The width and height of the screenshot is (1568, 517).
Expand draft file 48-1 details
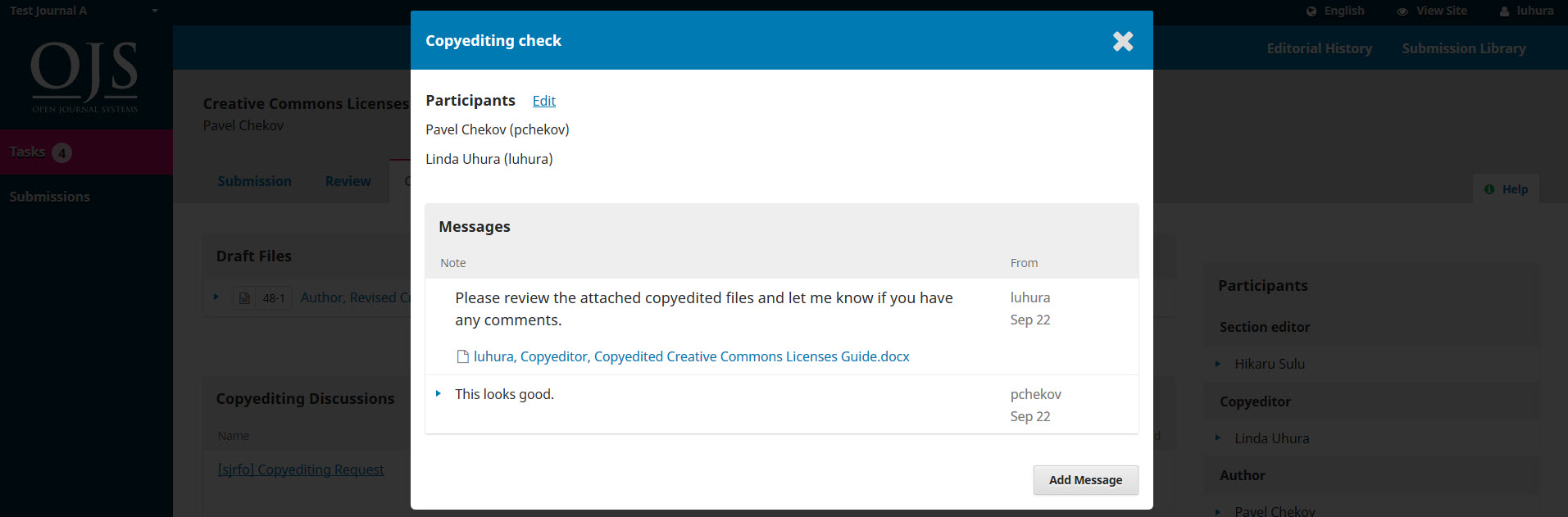216,297
